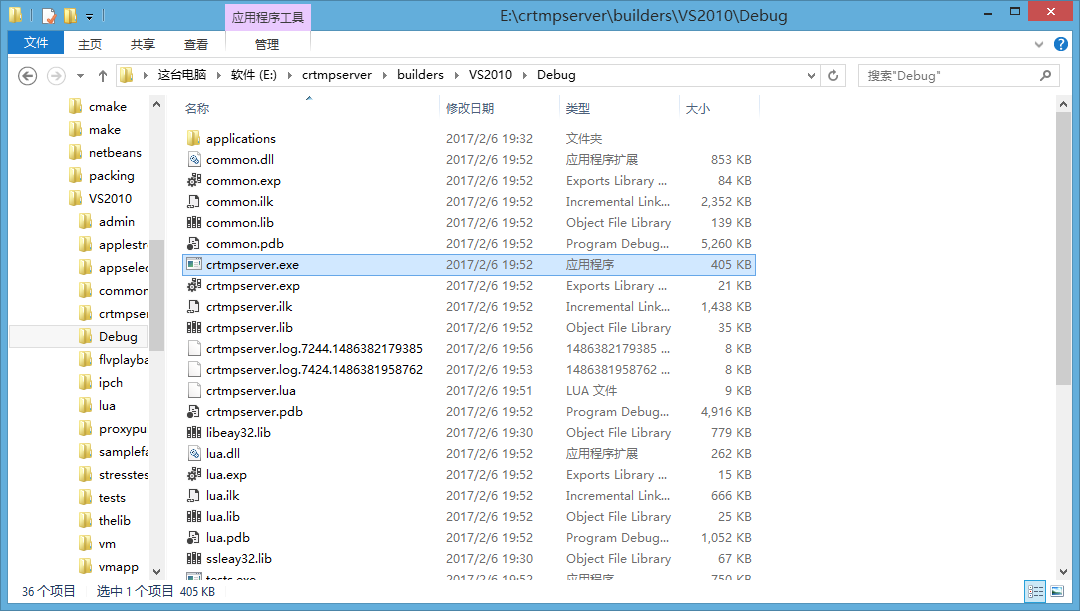This screenshot has width=1080, height=611.
Task: Navigate to builders in breadcrumb
Action: [x=420, y=75]
